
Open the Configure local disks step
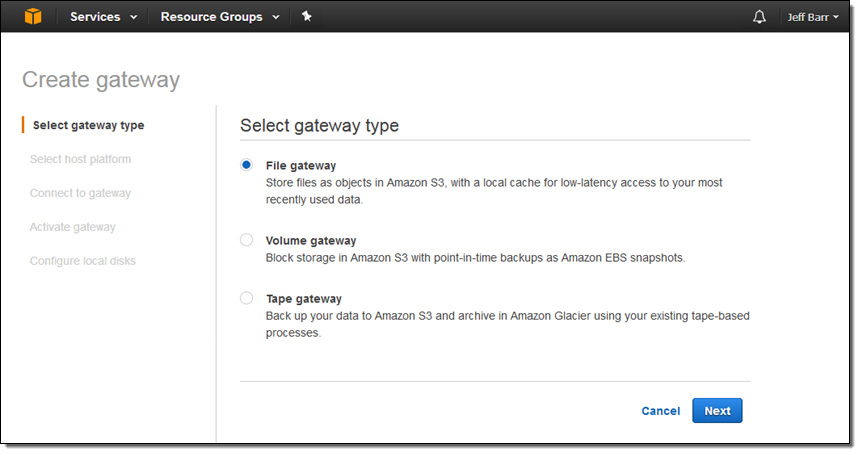pos(82,262)
